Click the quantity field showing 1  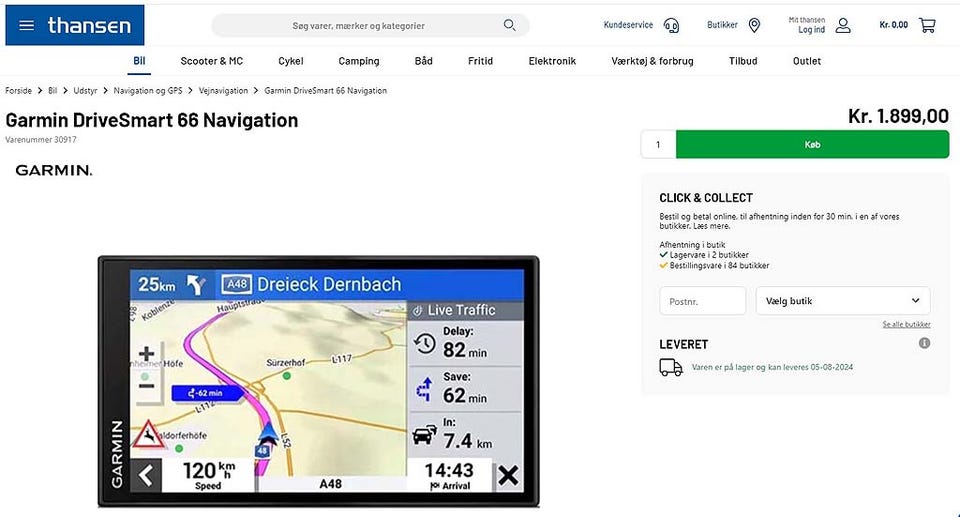[x=658, y=145]
